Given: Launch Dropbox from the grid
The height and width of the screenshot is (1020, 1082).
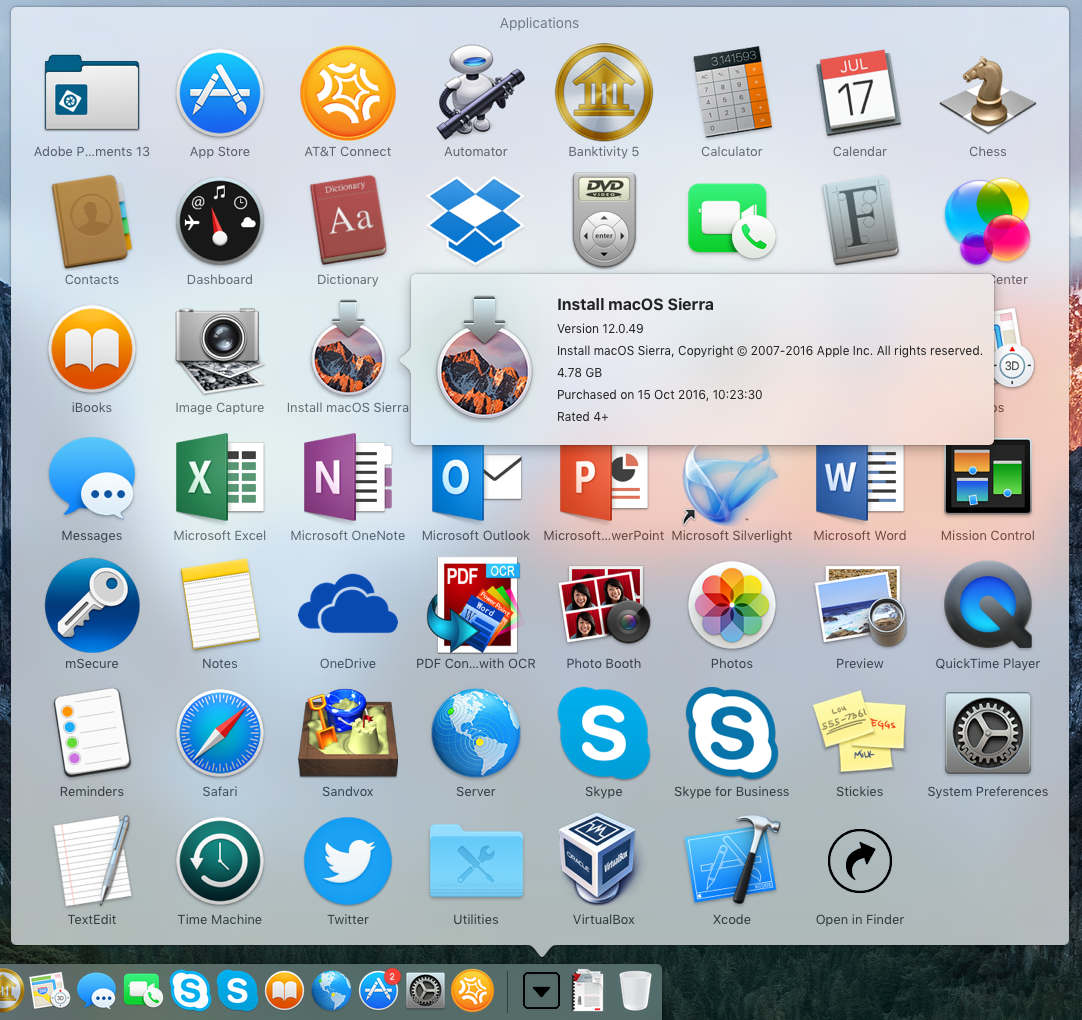Looking at the screenshot, I should [x=475, y=219].
